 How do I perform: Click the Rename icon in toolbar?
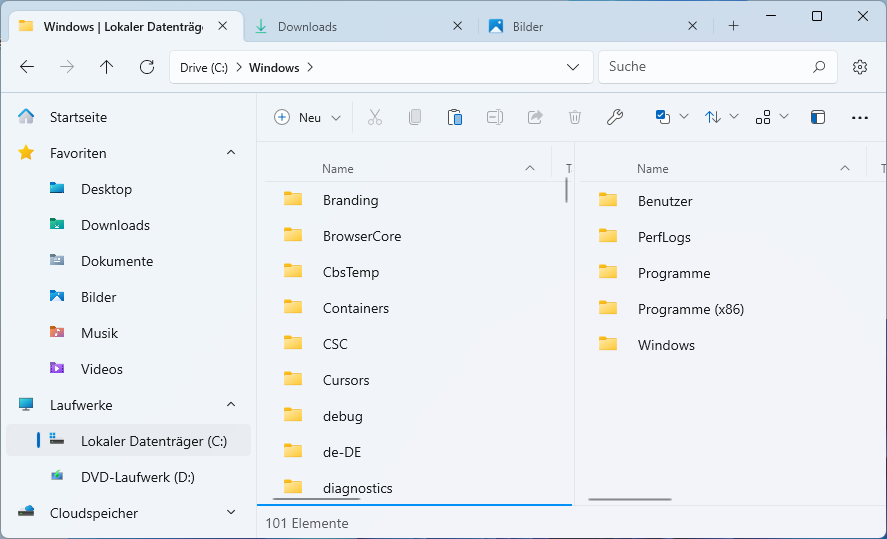pyautogui.click(x=495, y=117)
